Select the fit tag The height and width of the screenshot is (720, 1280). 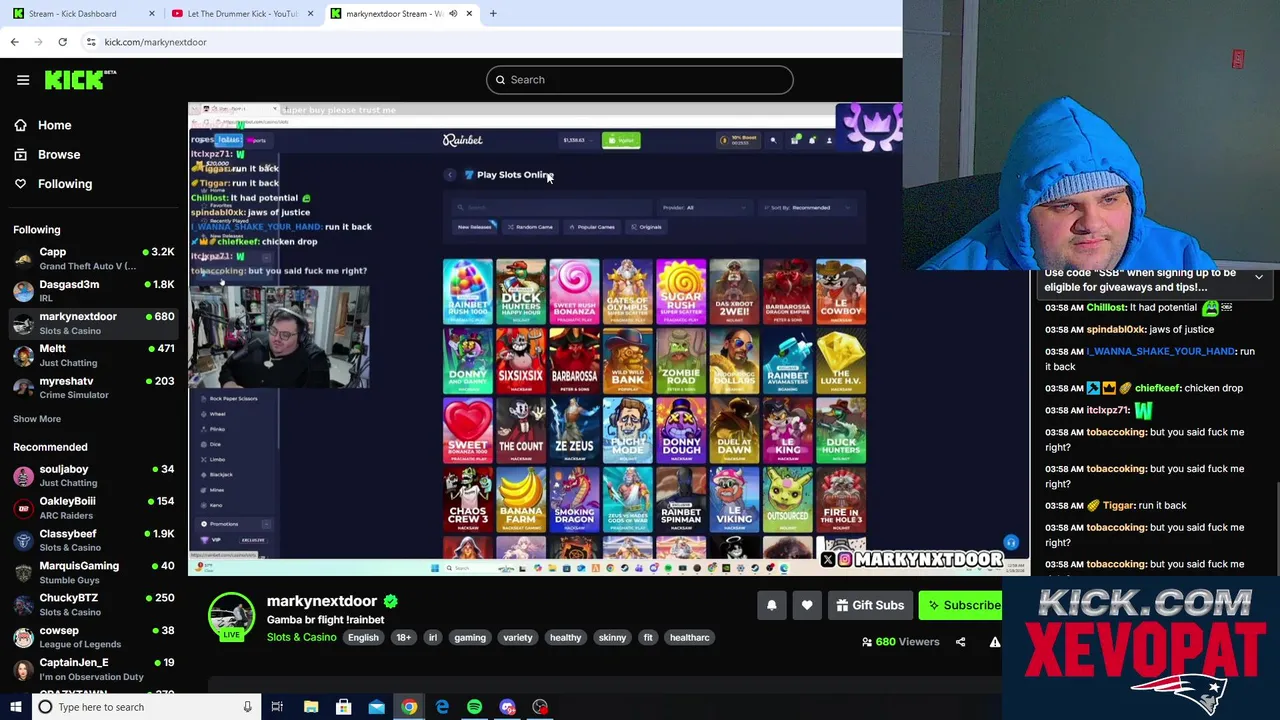pos(648,638)
